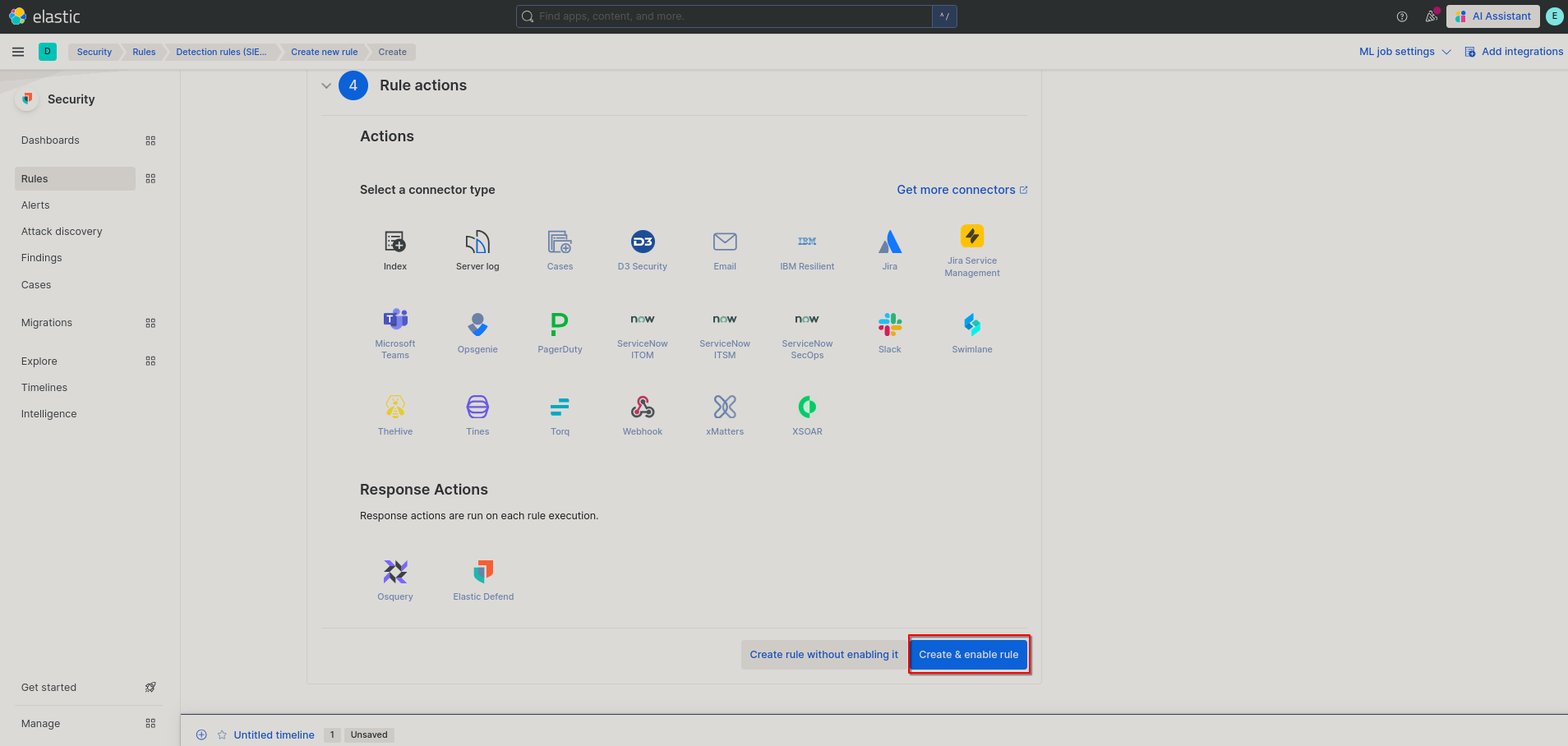1568x746 pixels.
Task: Select the Index connector
Action: [x=395, y=250]
